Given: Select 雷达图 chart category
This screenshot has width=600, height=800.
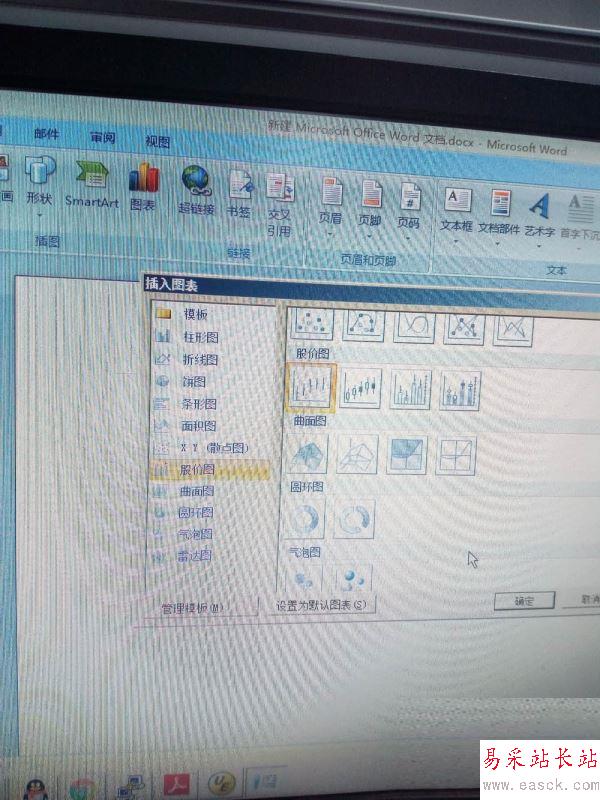Looking at the screenshot, I should tap(209, 555).
